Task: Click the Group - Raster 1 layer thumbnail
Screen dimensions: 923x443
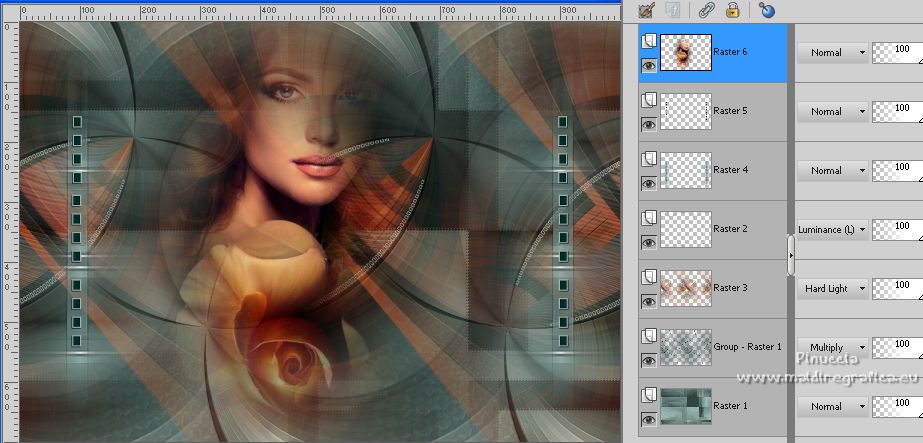Action: 686,347
